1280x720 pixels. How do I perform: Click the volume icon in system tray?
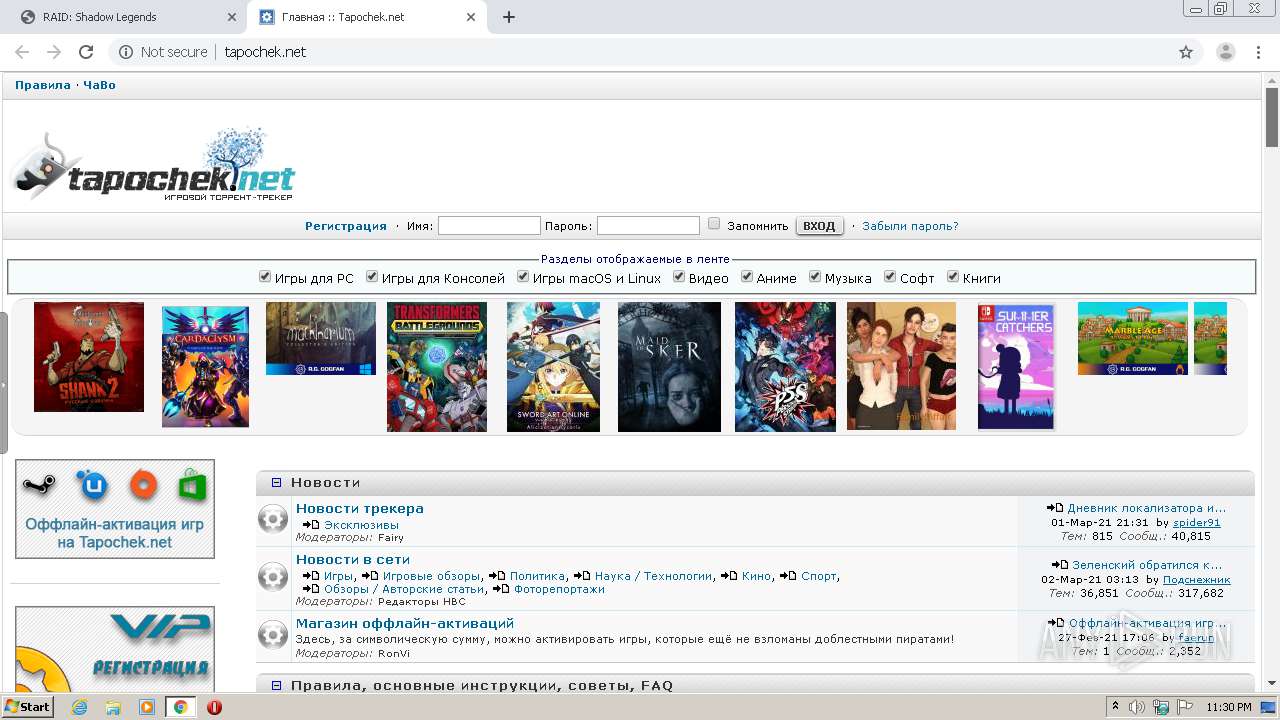[x=1137, y=707]
